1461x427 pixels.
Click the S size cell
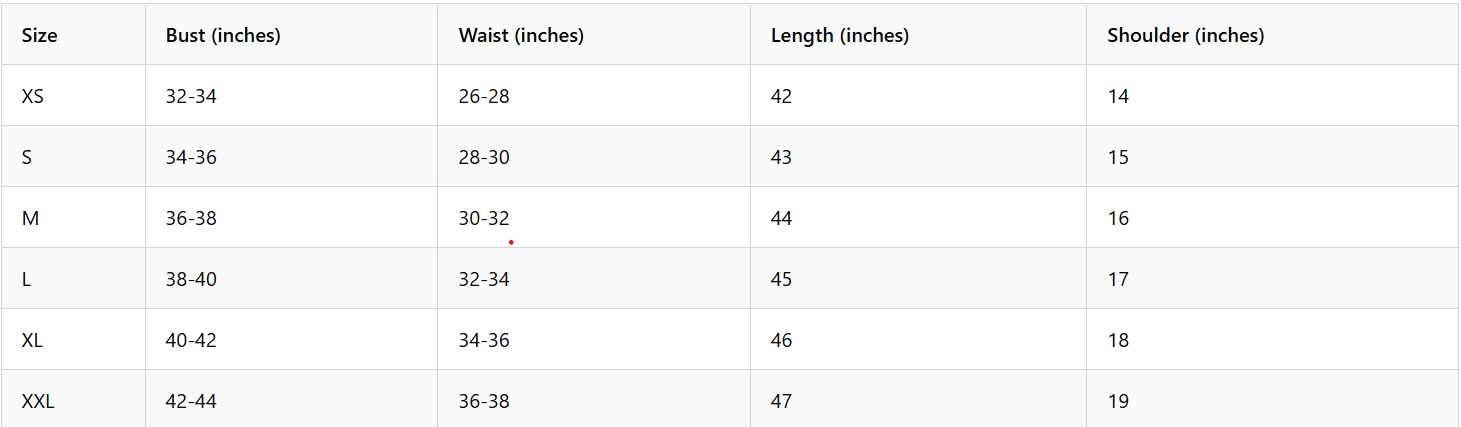pos(27,158)
